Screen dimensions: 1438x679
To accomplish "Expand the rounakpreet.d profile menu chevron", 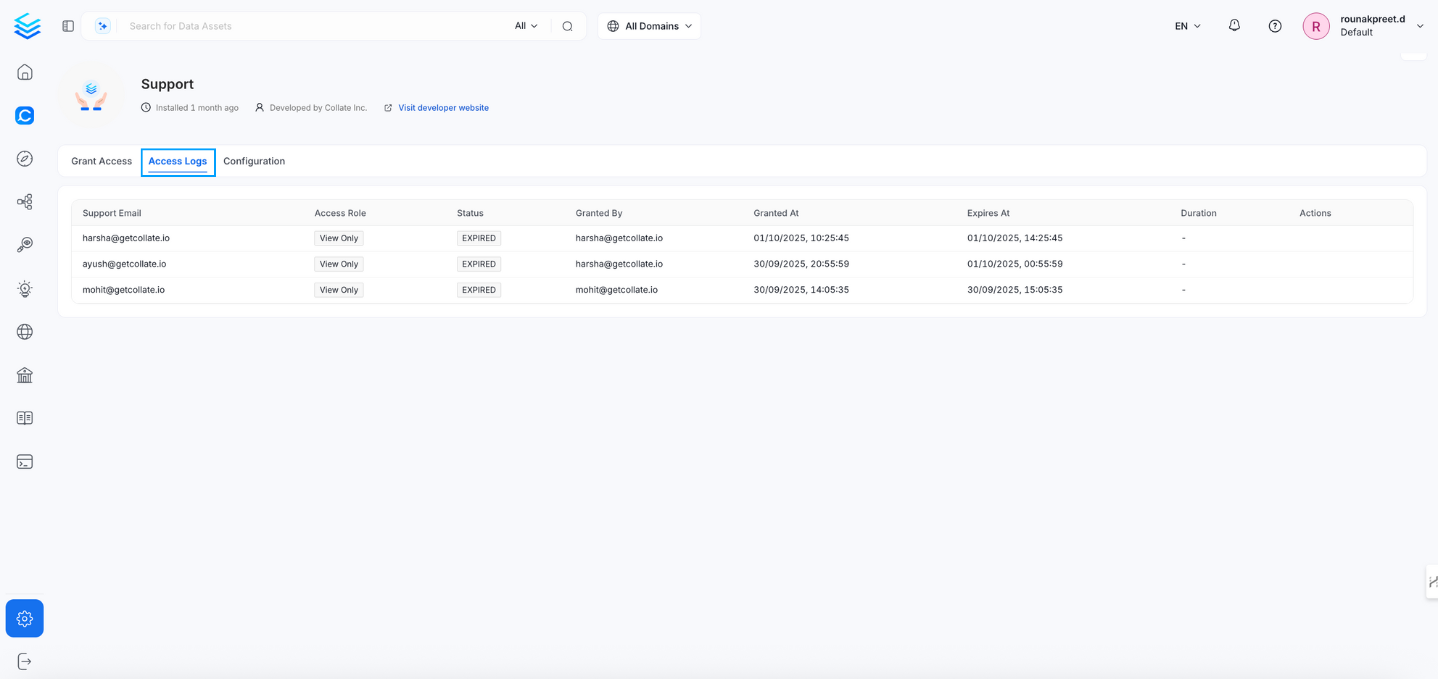I will point(1420,26).
